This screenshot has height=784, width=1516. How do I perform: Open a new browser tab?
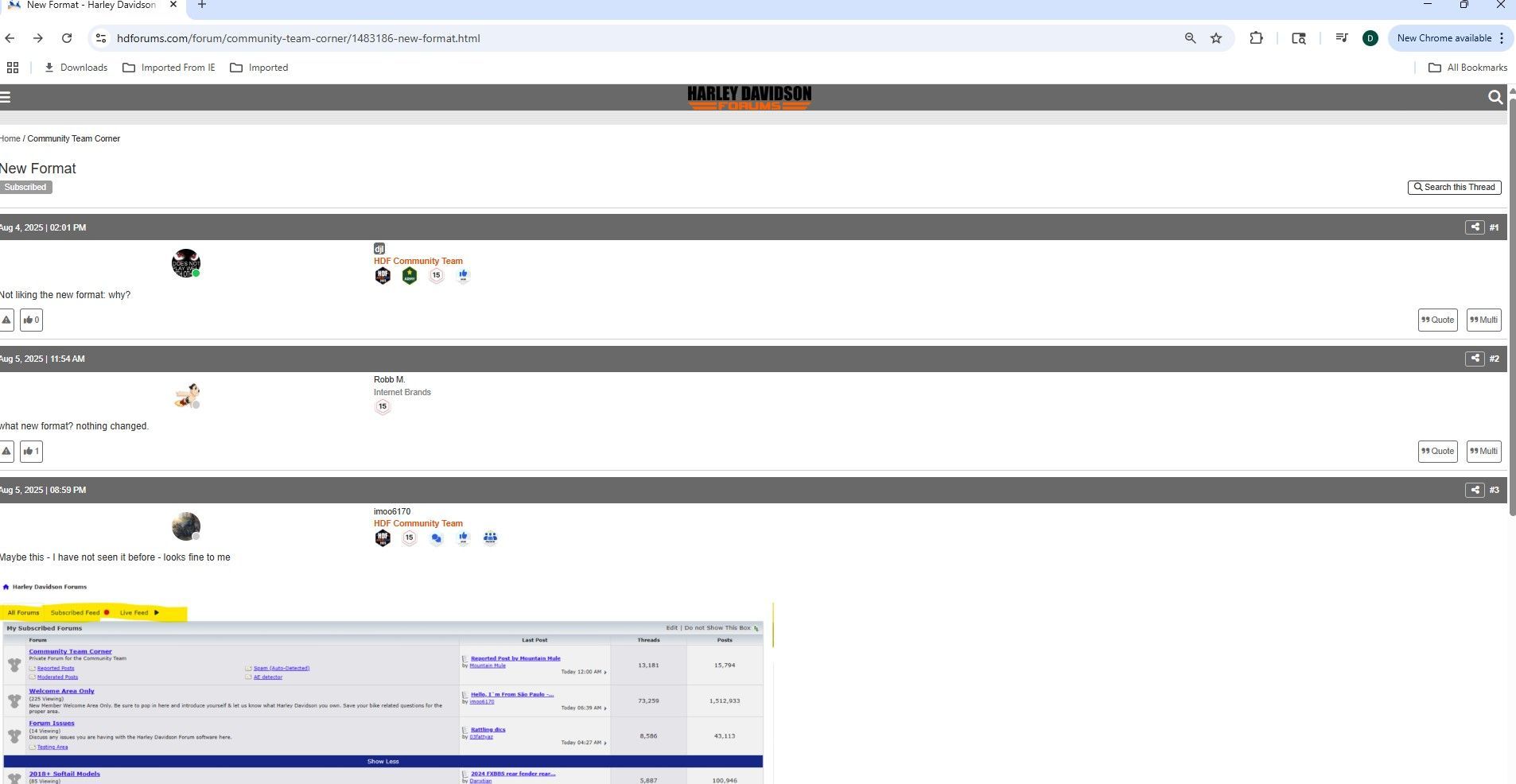[202, 6]
